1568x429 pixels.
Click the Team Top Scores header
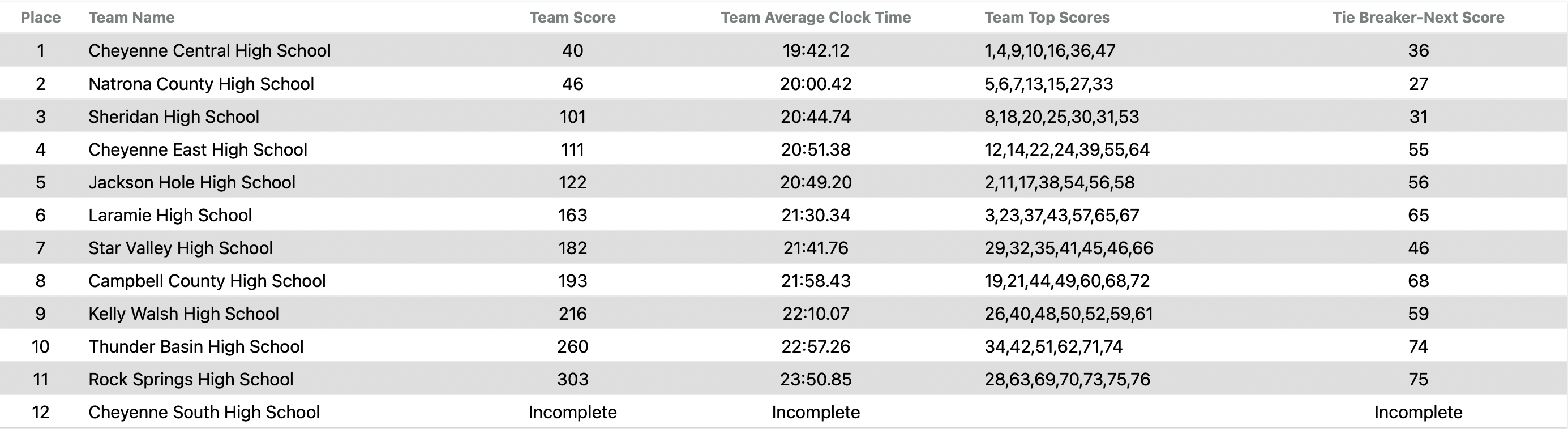1047,18
